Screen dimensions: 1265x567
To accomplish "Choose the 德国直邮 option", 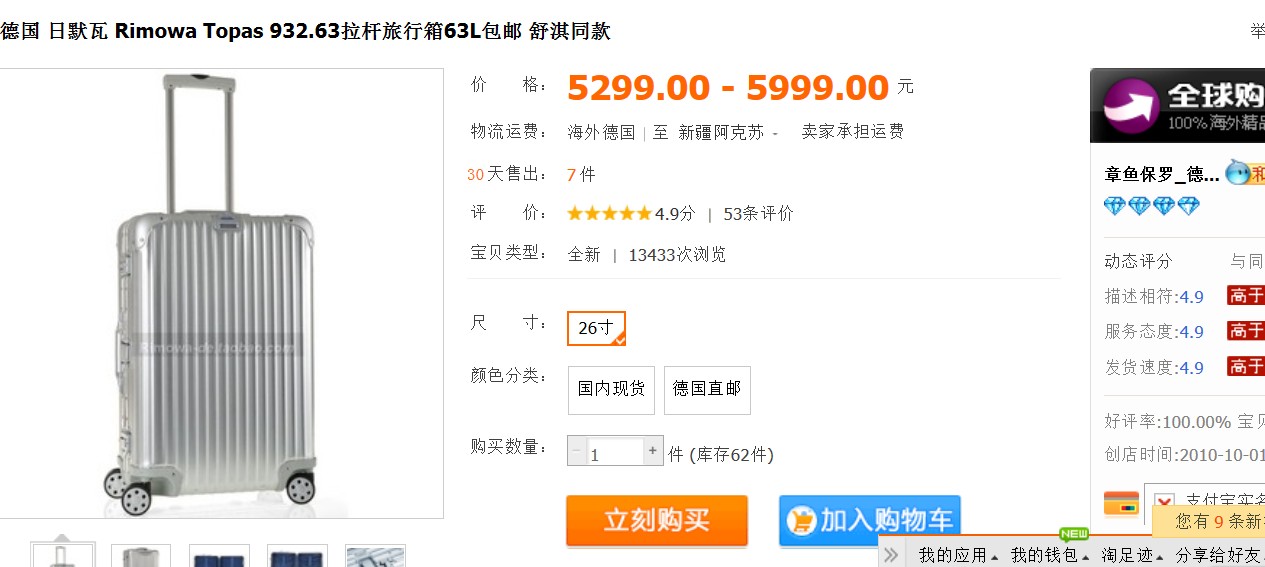I will pyautogui.click(x=707, y=389).
